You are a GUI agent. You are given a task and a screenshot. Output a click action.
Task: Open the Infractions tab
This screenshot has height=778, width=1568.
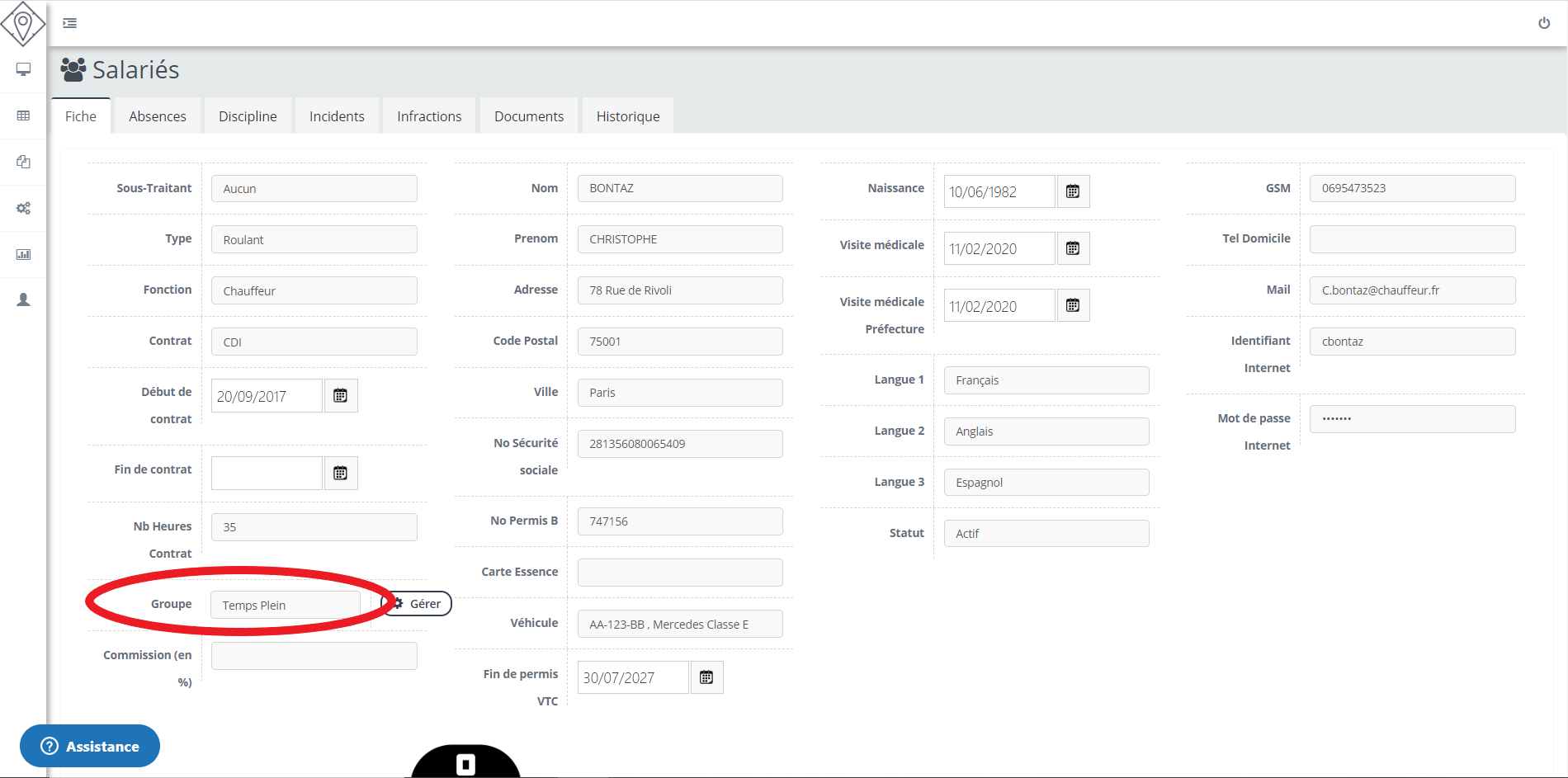429,116
